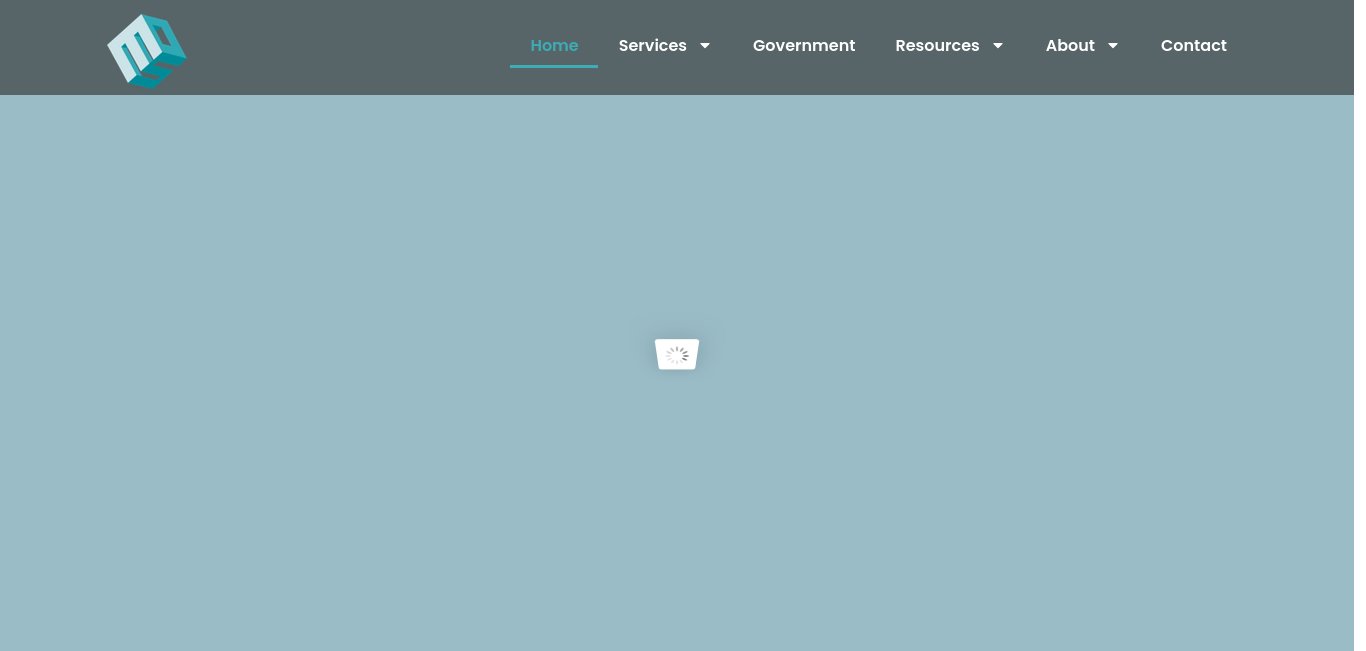
Task: Click the loading spinner in center
Action: (677, 355)
